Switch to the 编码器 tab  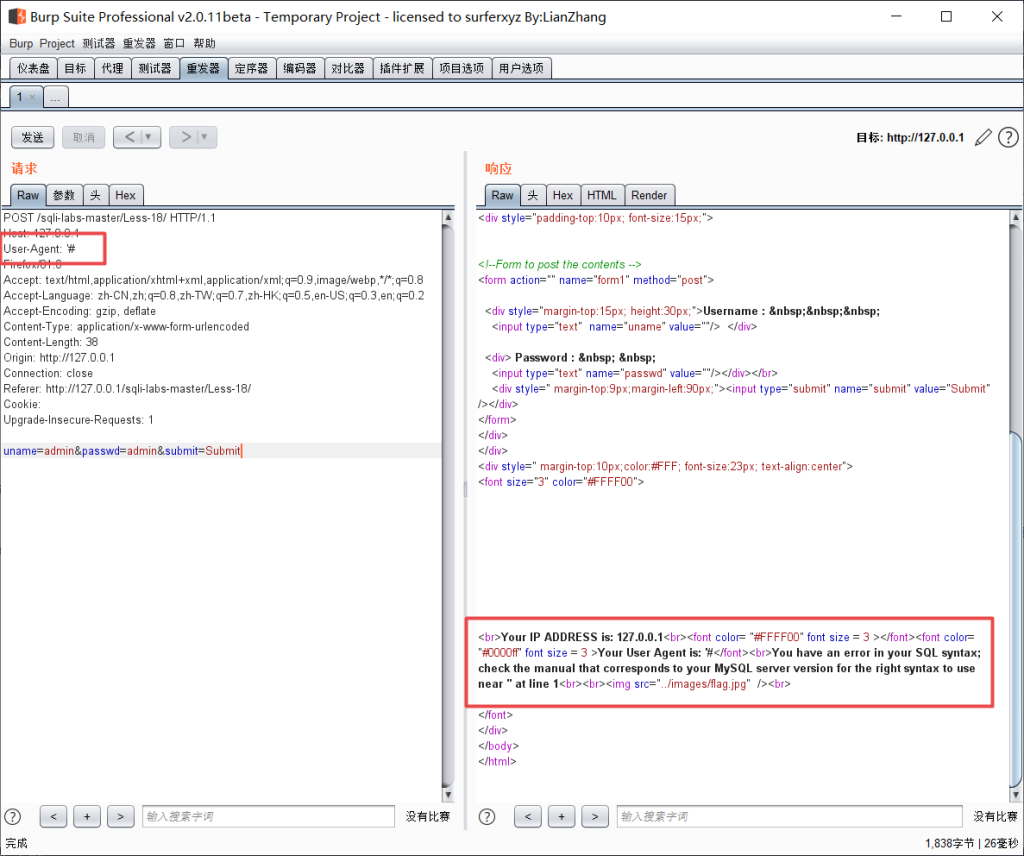click(300, 68)
